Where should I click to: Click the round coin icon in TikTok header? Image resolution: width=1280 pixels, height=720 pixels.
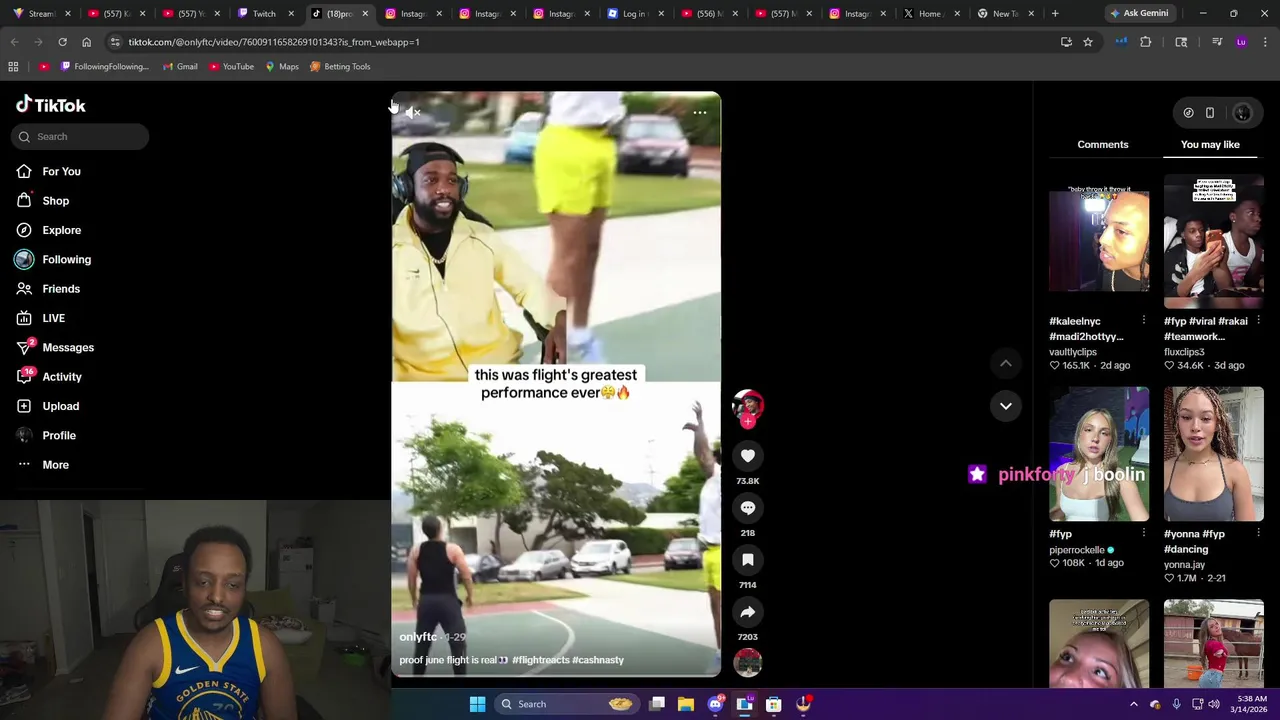[1188, 113]
